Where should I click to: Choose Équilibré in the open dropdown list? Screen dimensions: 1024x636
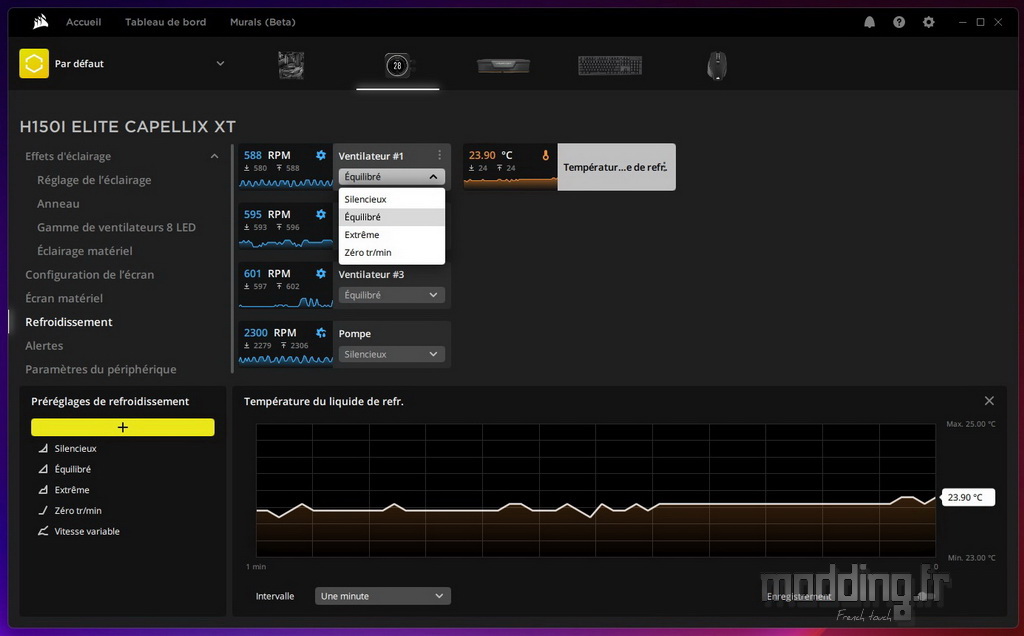click(x=391, y=217)
